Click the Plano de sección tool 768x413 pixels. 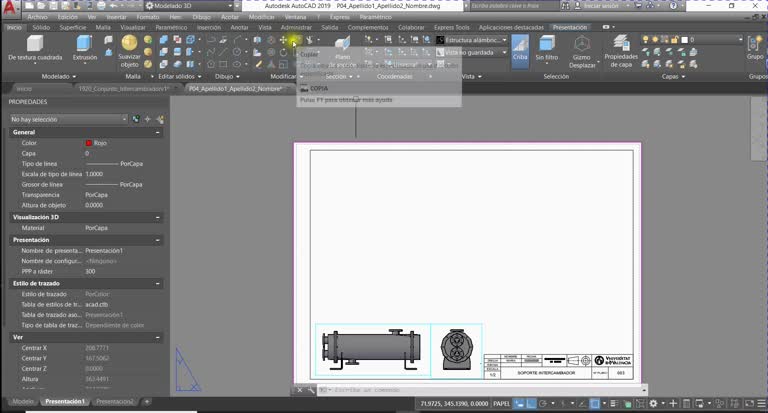[x=342, y=48]
